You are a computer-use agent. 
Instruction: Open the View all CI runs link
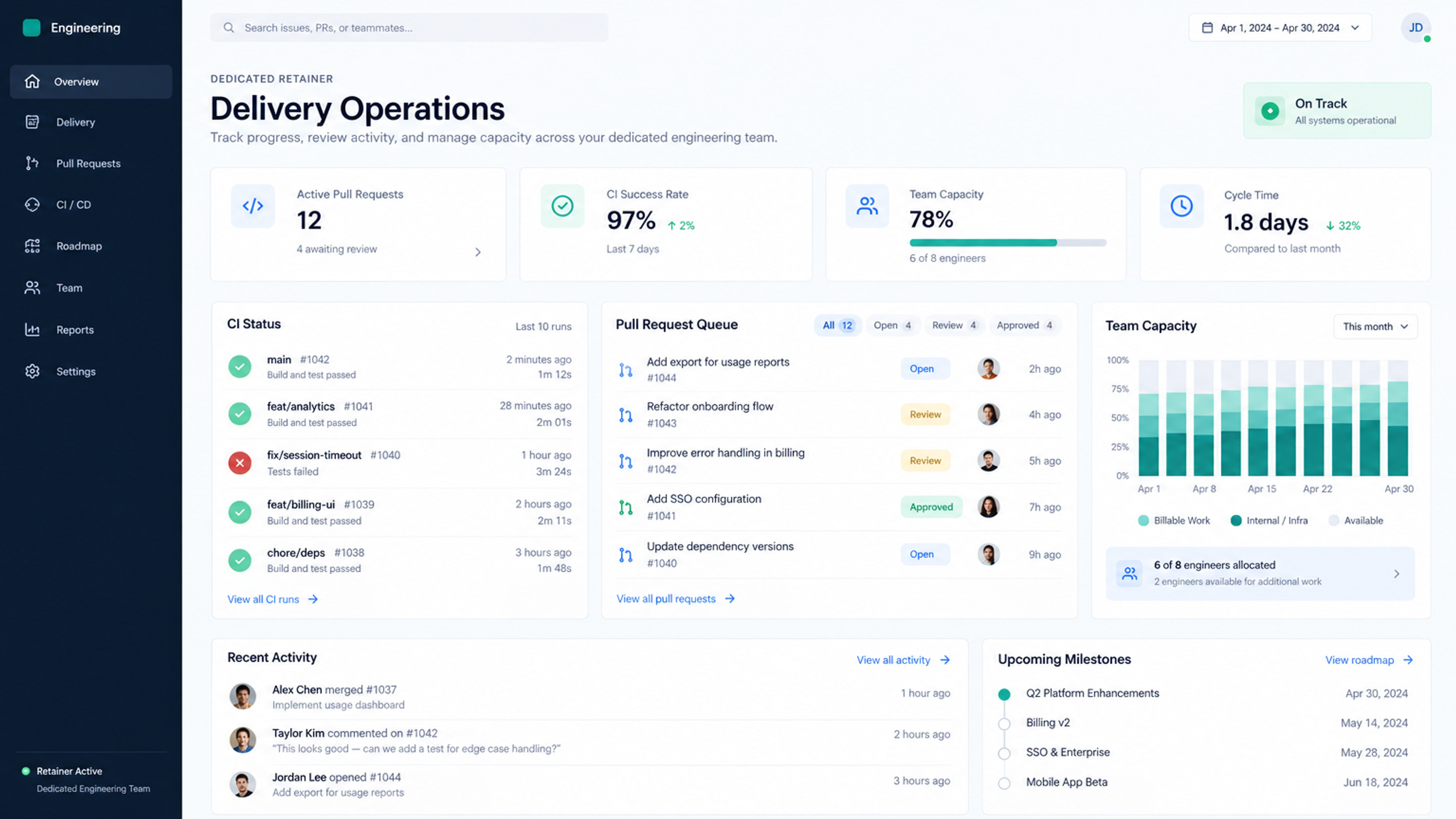point(272,599)
